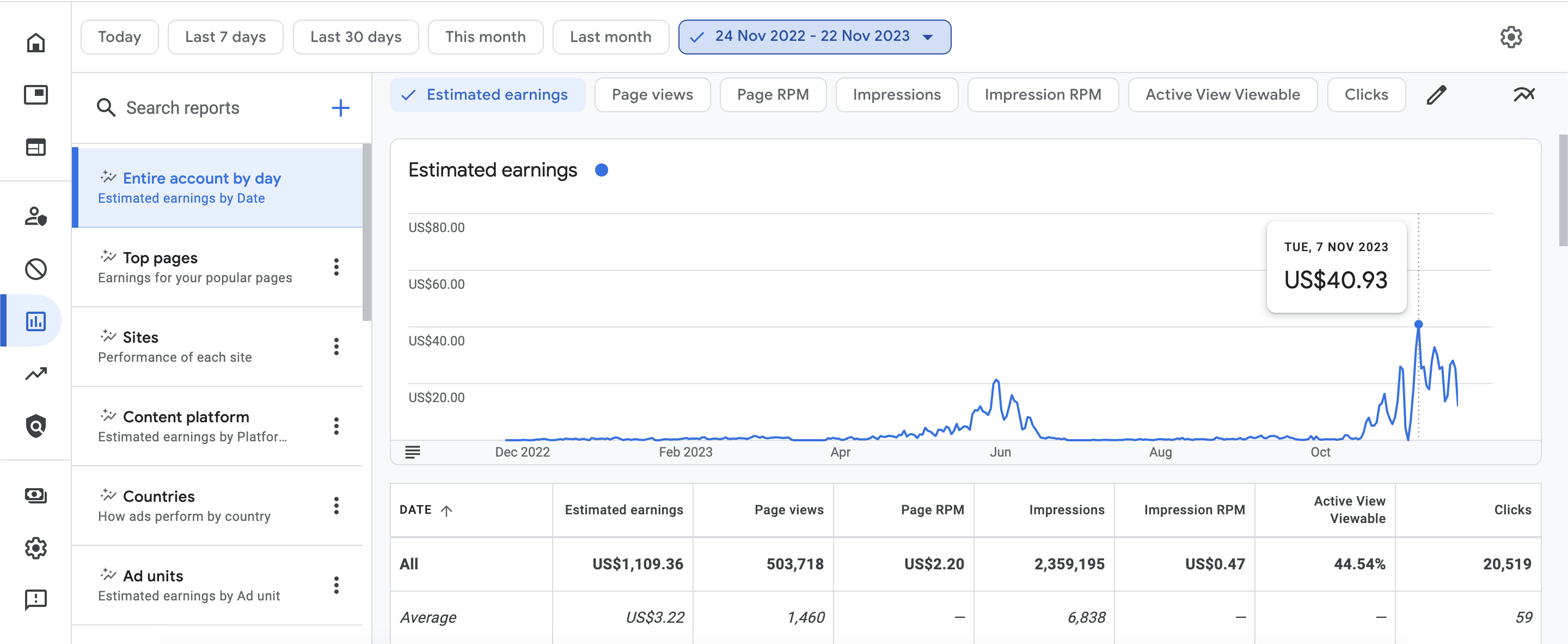Open the Policy center shield icon
1568x644 pixels.
(x=36, y=426)
